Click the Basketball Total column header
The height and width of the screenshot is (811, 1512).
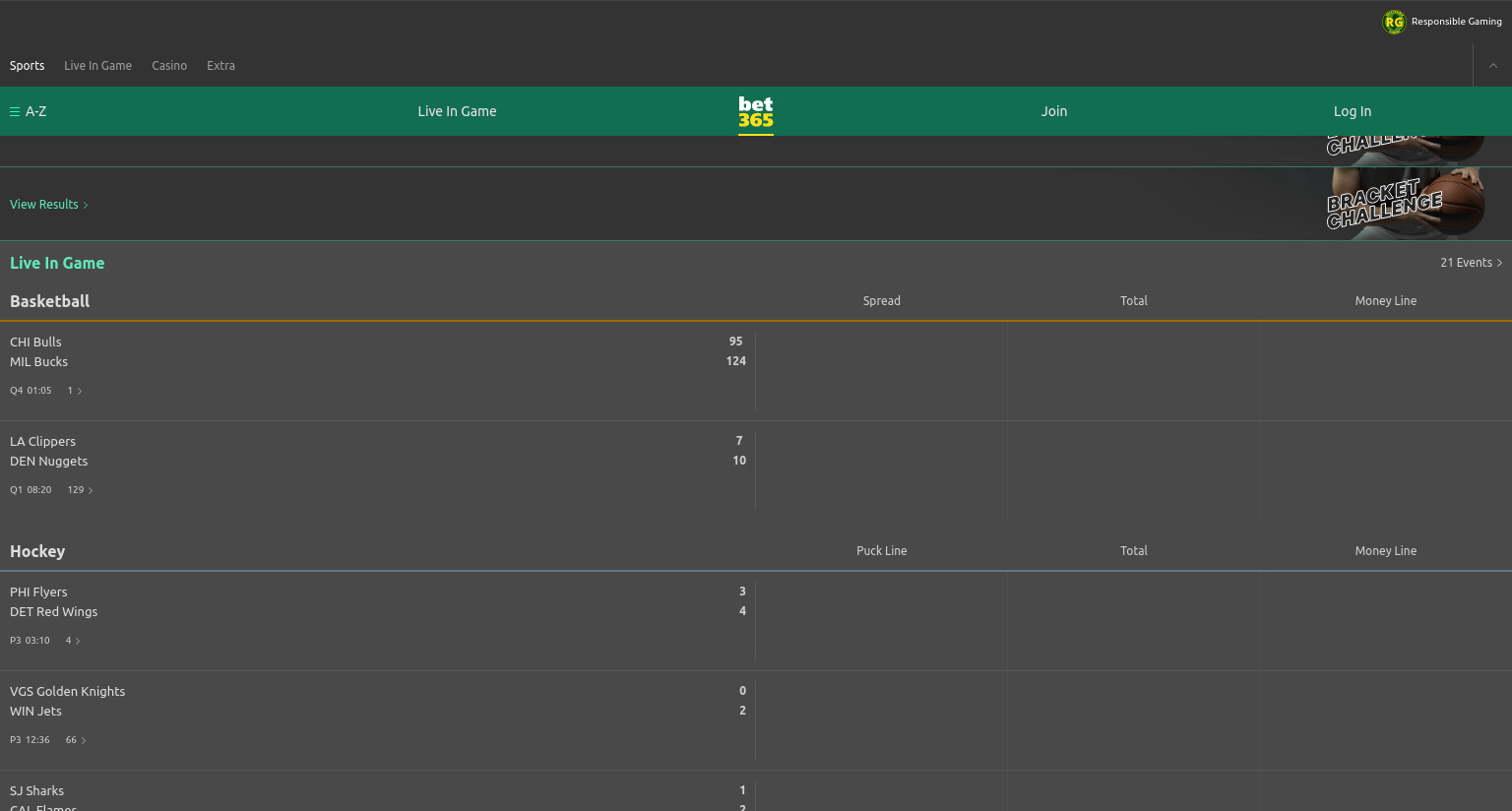pos(1134,301)
